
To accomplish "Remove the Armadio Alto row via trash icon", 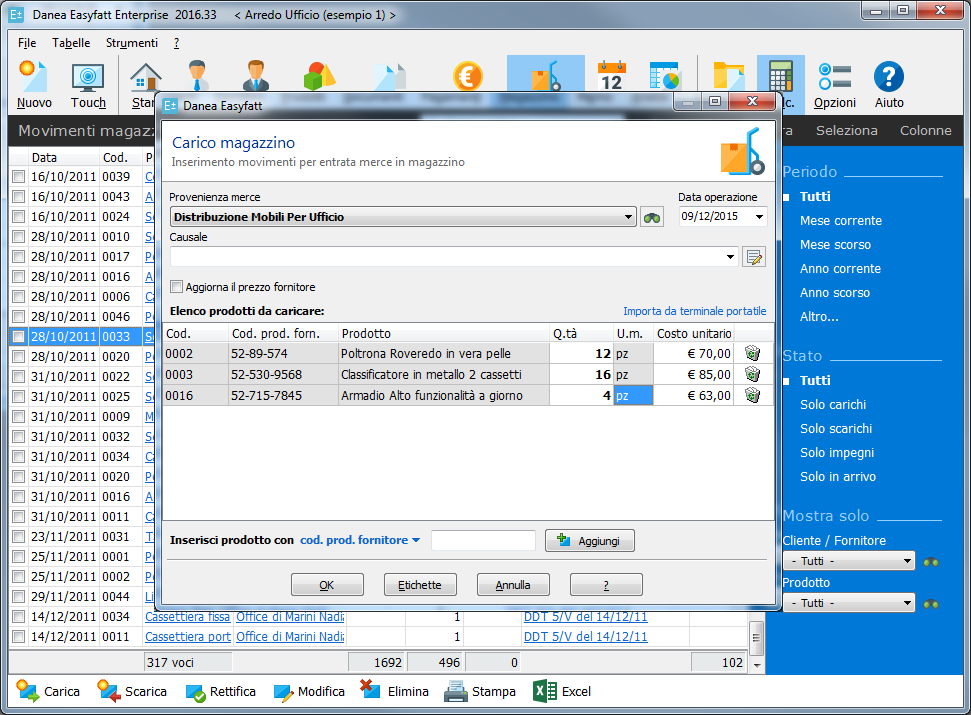I will (753, 395).
